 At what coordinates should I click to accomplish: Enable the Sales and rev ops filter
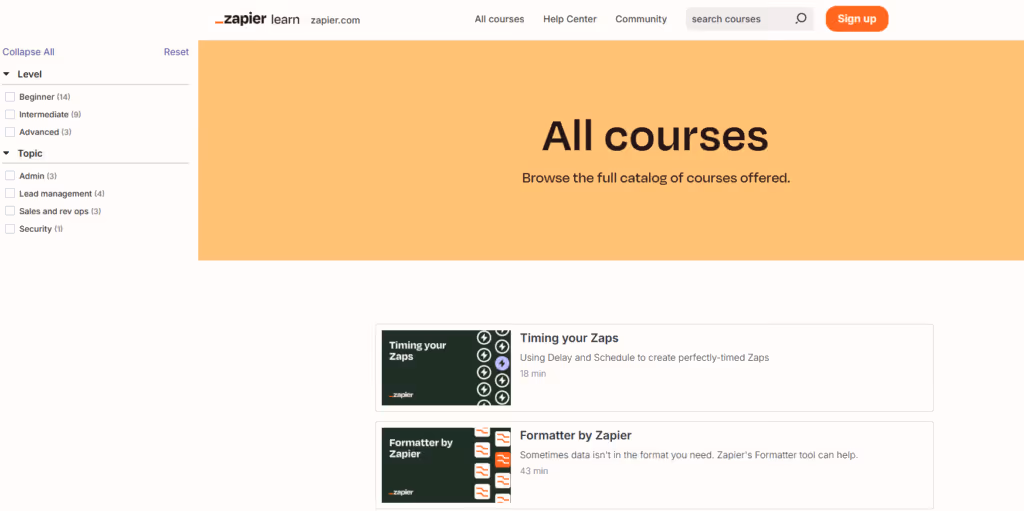[x=10, y=211]
